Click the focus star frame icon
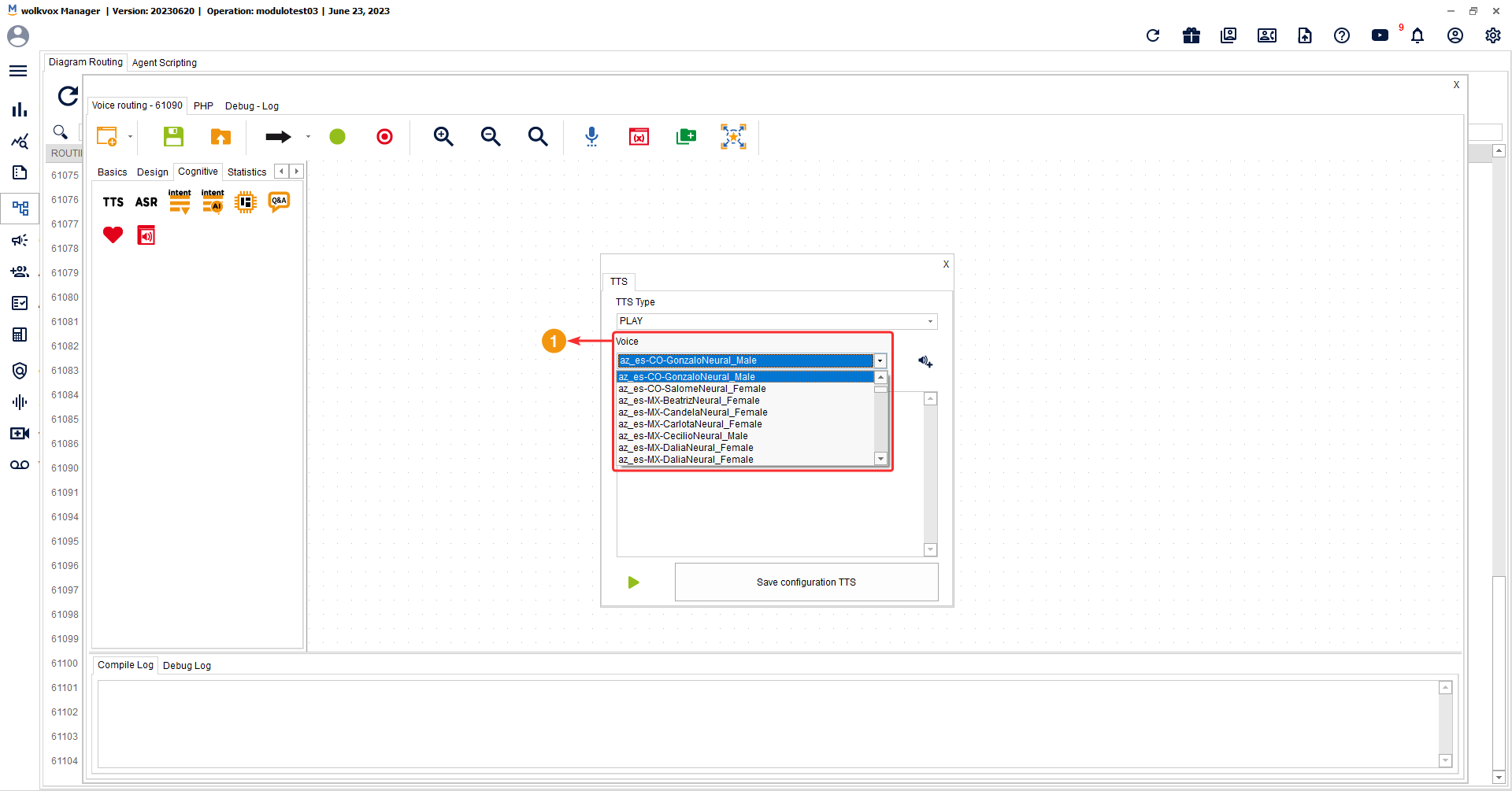Screen dimensions: 1512x791 click(733, 137)
